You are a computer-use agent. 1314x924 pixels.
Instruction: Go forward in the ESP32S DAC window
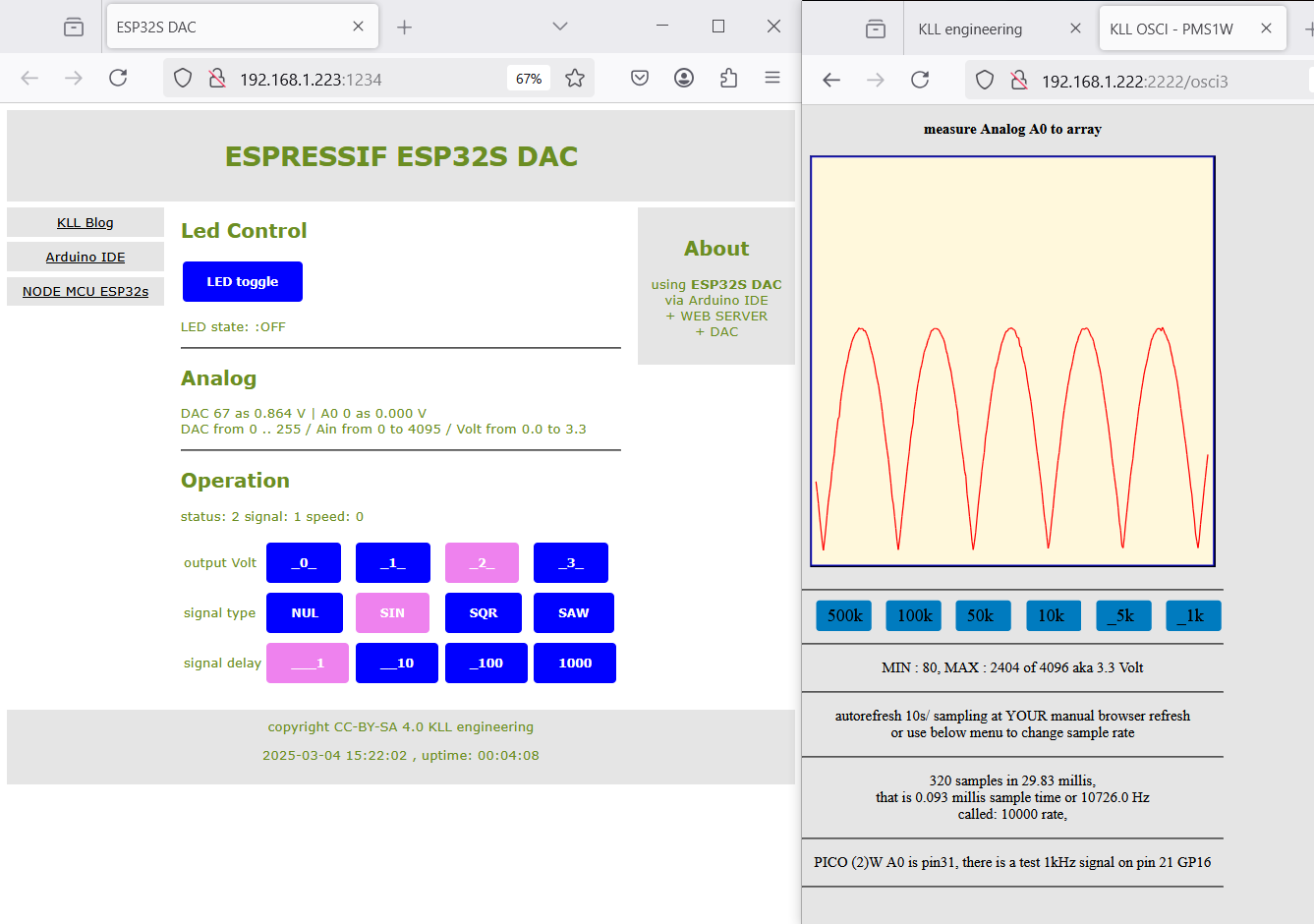(x=74, y=78)
